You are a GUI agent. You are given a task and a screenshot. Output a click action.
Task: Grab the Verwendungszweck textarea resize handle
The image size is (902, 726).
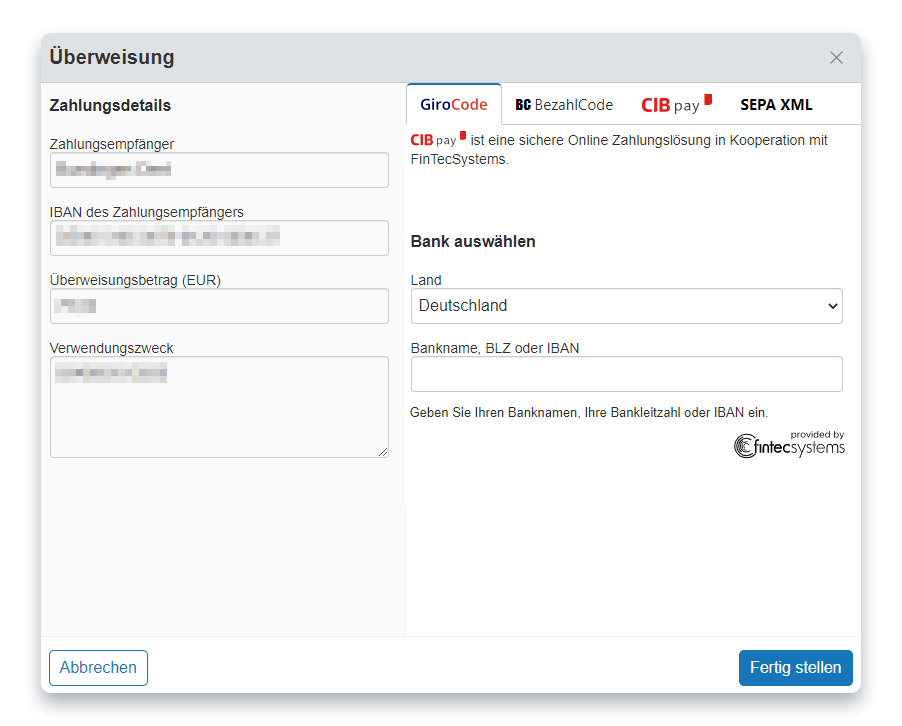click(x=383, y=452)
